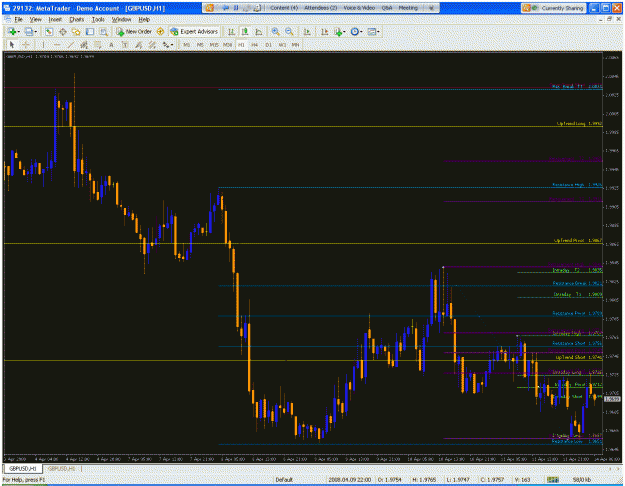Open Attendees (2) in meeting toolbar
The image size is (625, 486).
coord(320,8)
